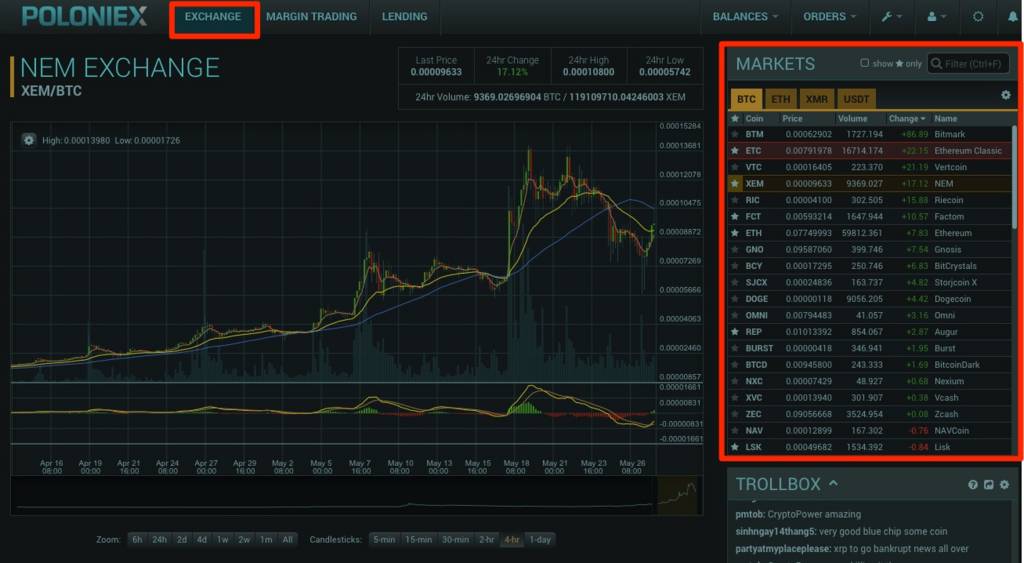The width and height of the screenshot is (1024, 563).
Task: Switch to the USDT markets tab
Action: pos(856,99)
